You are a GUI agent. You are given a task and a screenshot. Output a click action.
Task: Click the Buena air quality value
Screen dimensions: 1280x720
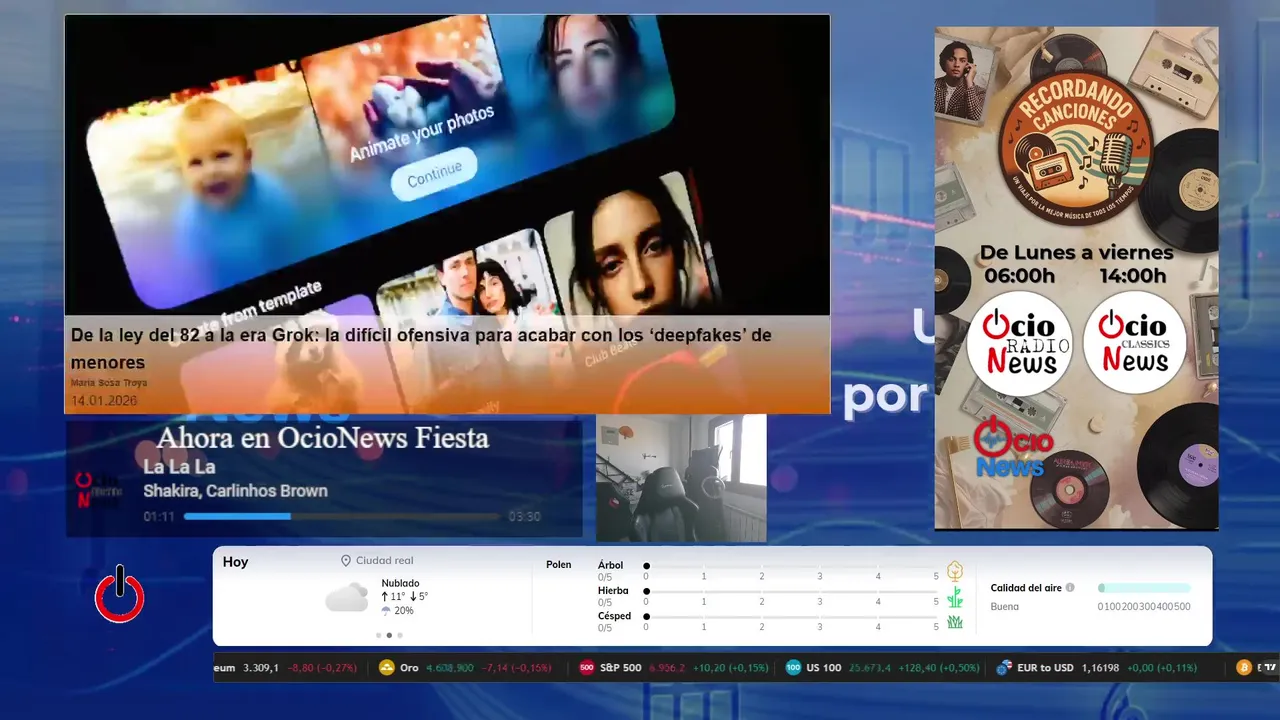coord(1004,607)
